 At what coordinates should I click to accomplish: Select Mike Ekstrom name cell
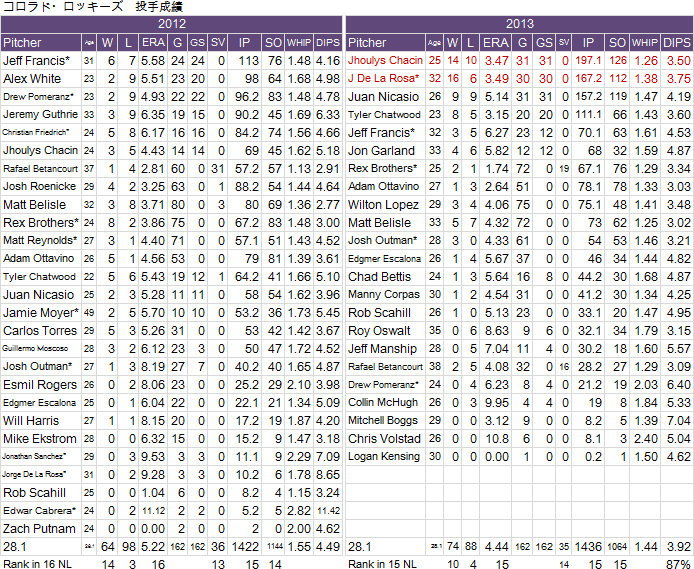click(x=40, y=439)
